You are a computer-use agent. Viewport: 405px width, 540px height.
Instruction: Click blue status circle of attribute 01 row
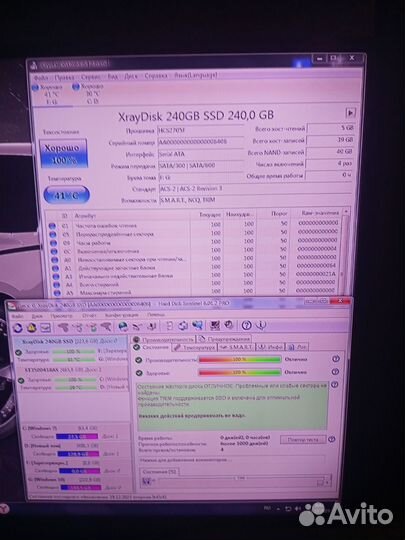[52, 226]
